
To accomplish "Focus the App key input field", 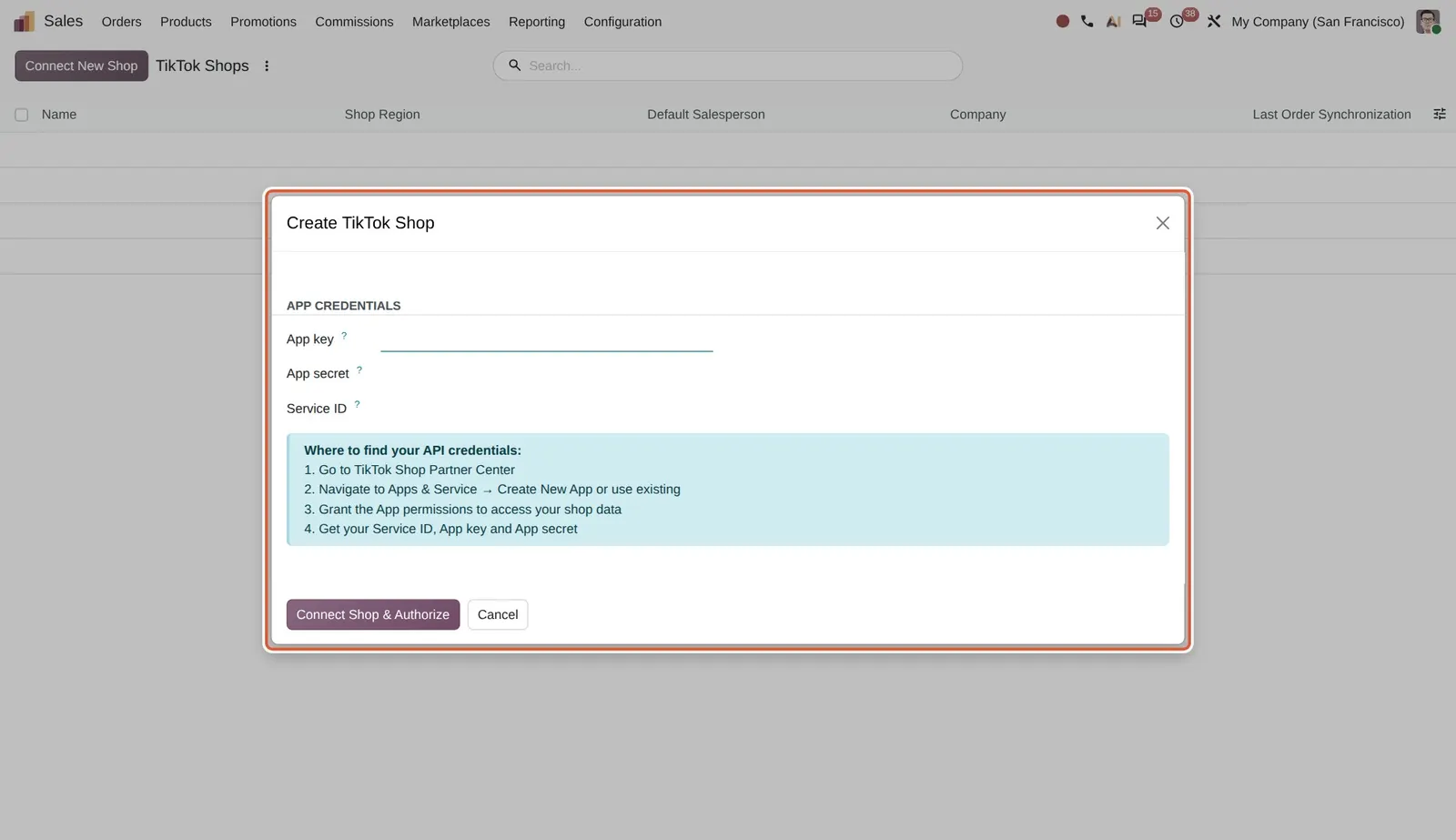I will (x=546, y=339).
